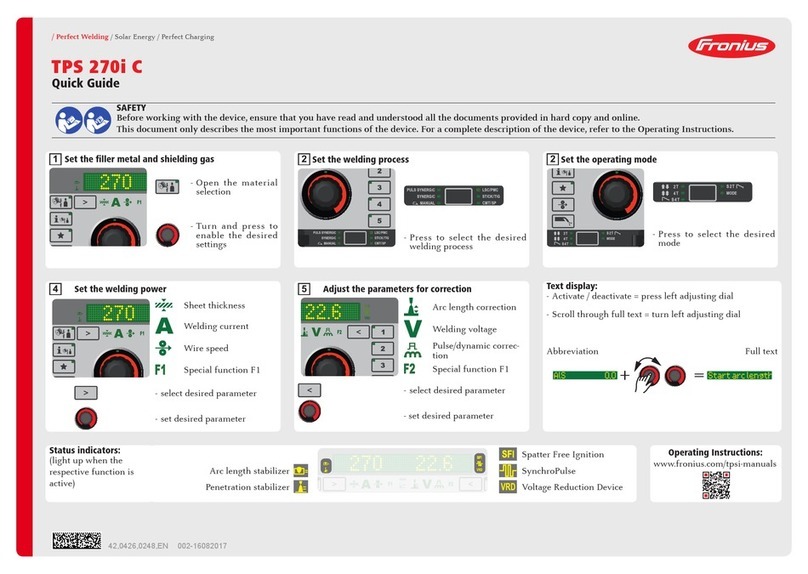Viewport: 808px width, 574px height.
Task: Click button 1 on the step 5 device image
Action: (383, 332)
